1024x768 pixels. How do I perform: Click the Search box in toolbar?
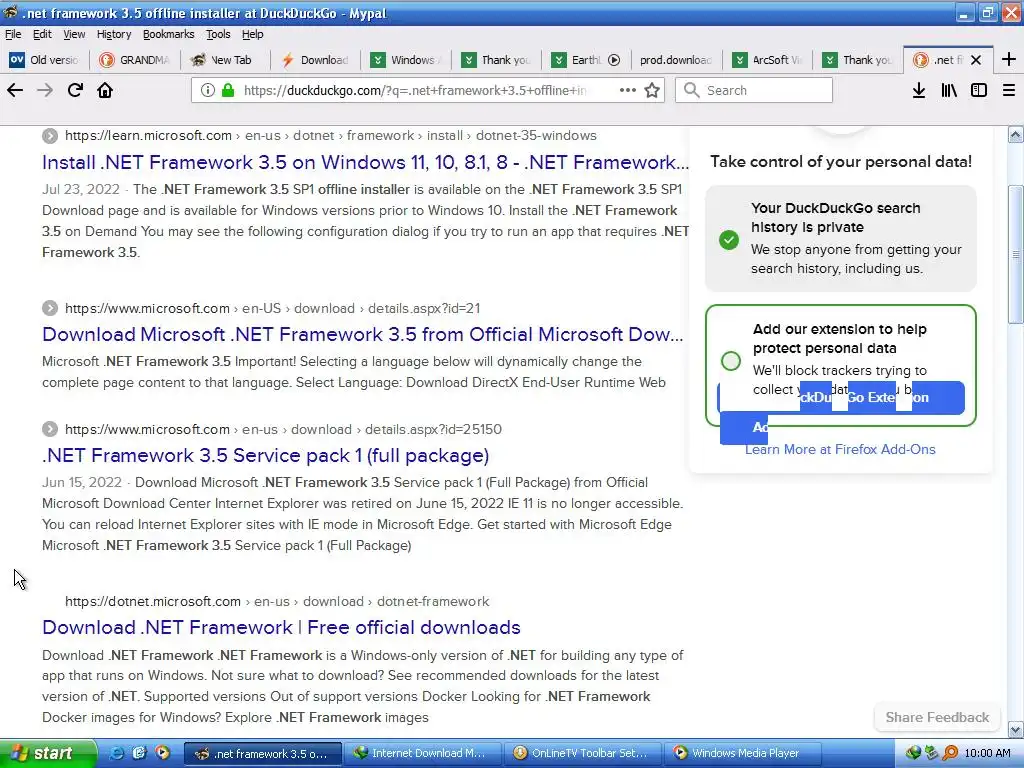[754, 90]
